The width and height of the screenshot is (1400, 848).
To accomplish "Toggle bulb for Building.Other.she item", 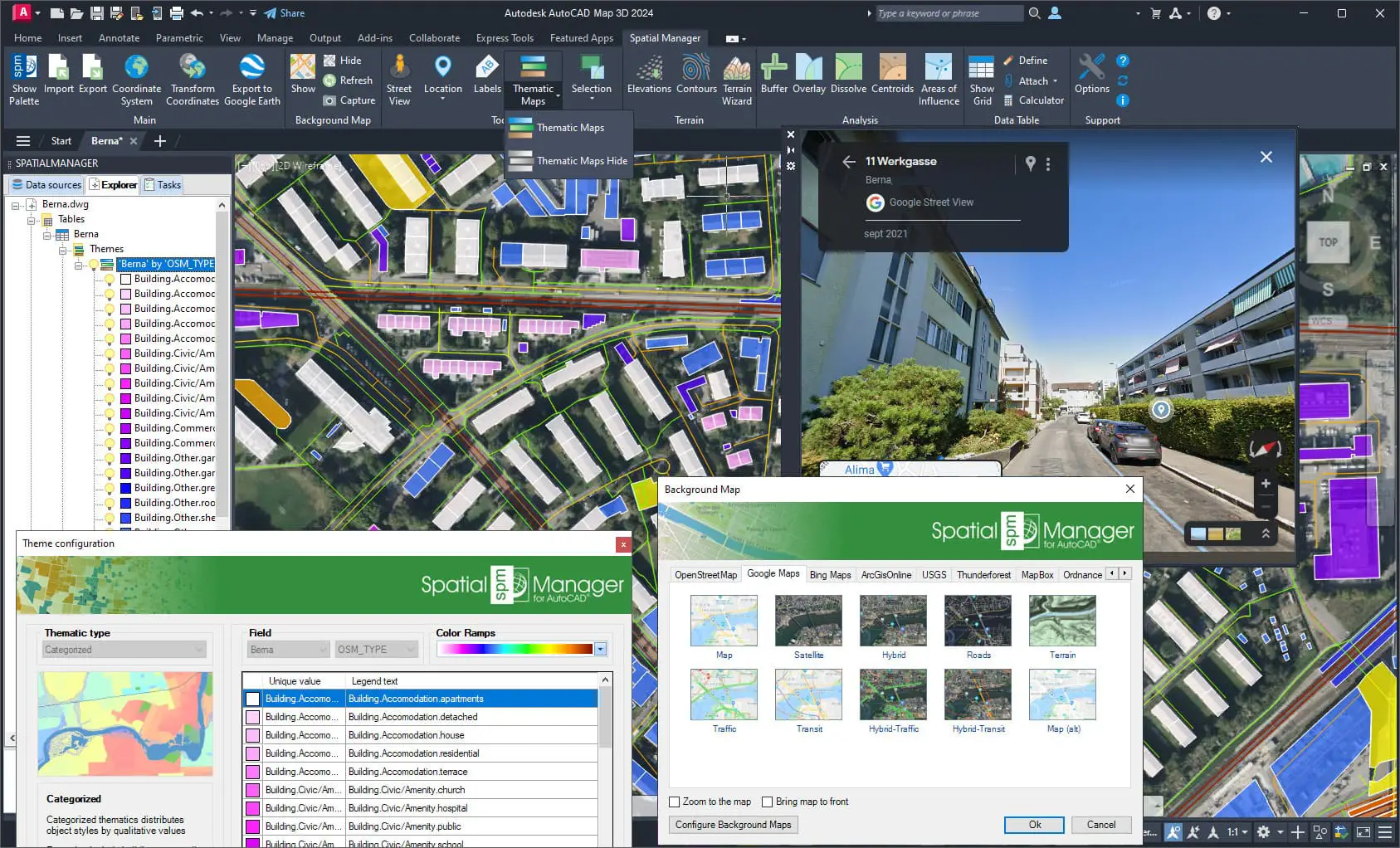I will 110,518.
